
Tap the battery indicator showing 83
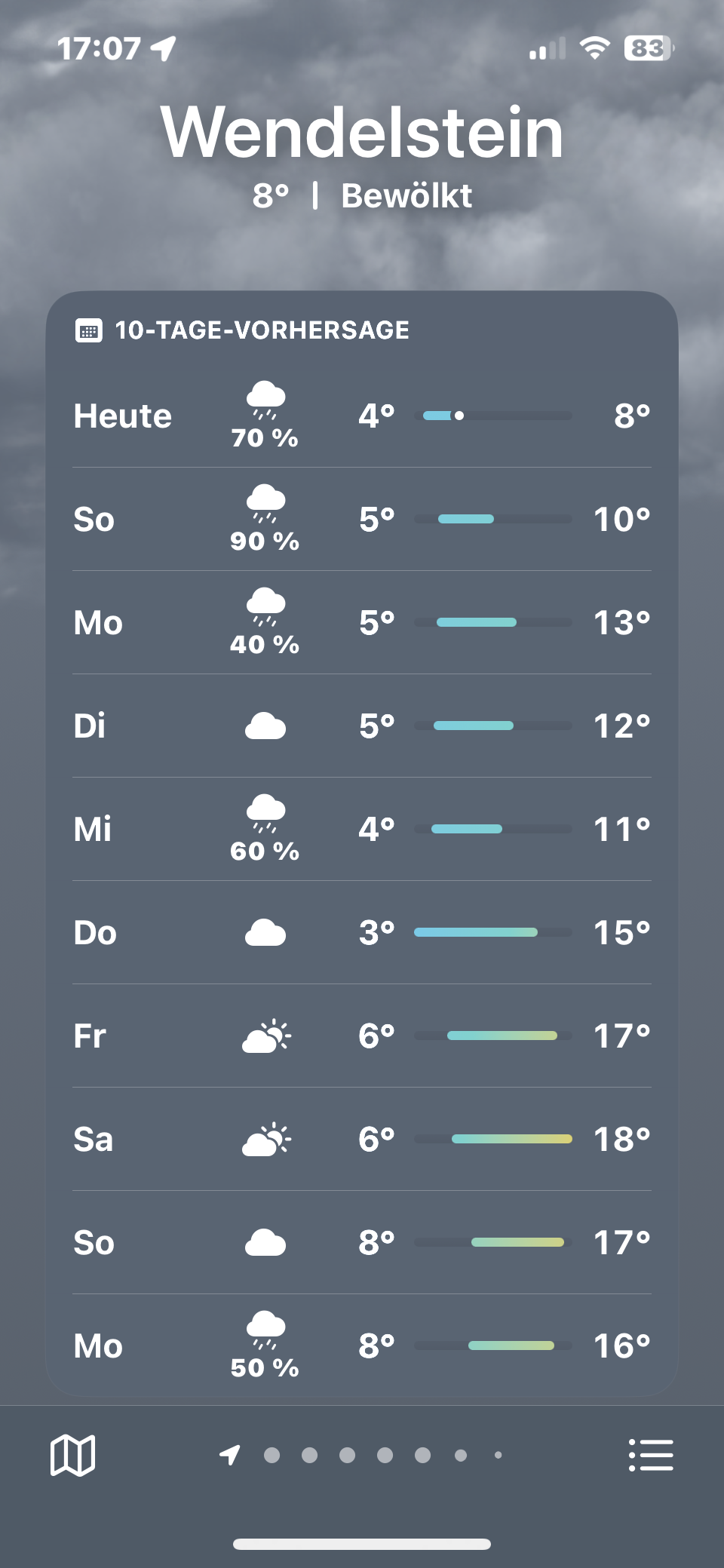[x=649, y=49]
